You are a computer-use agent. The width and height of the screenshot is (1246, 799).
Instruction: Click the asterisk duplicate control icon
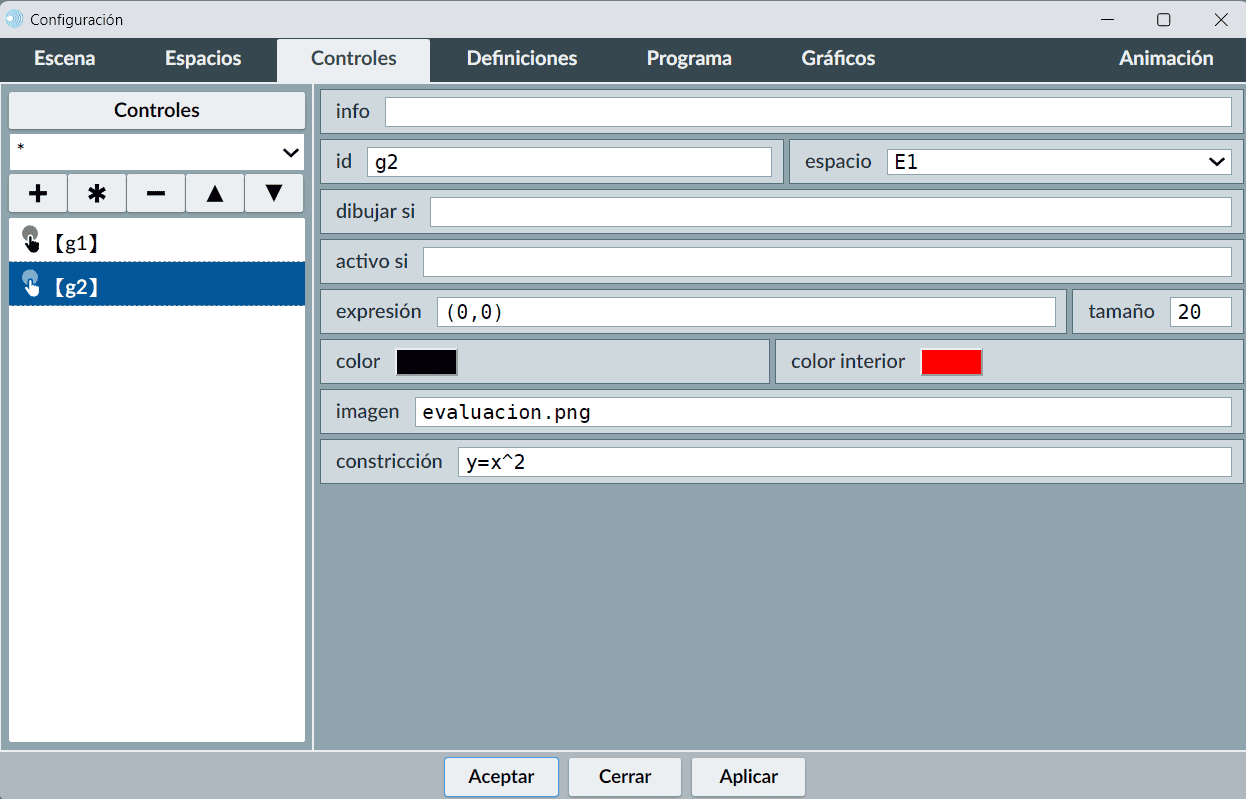coord(97,193)
